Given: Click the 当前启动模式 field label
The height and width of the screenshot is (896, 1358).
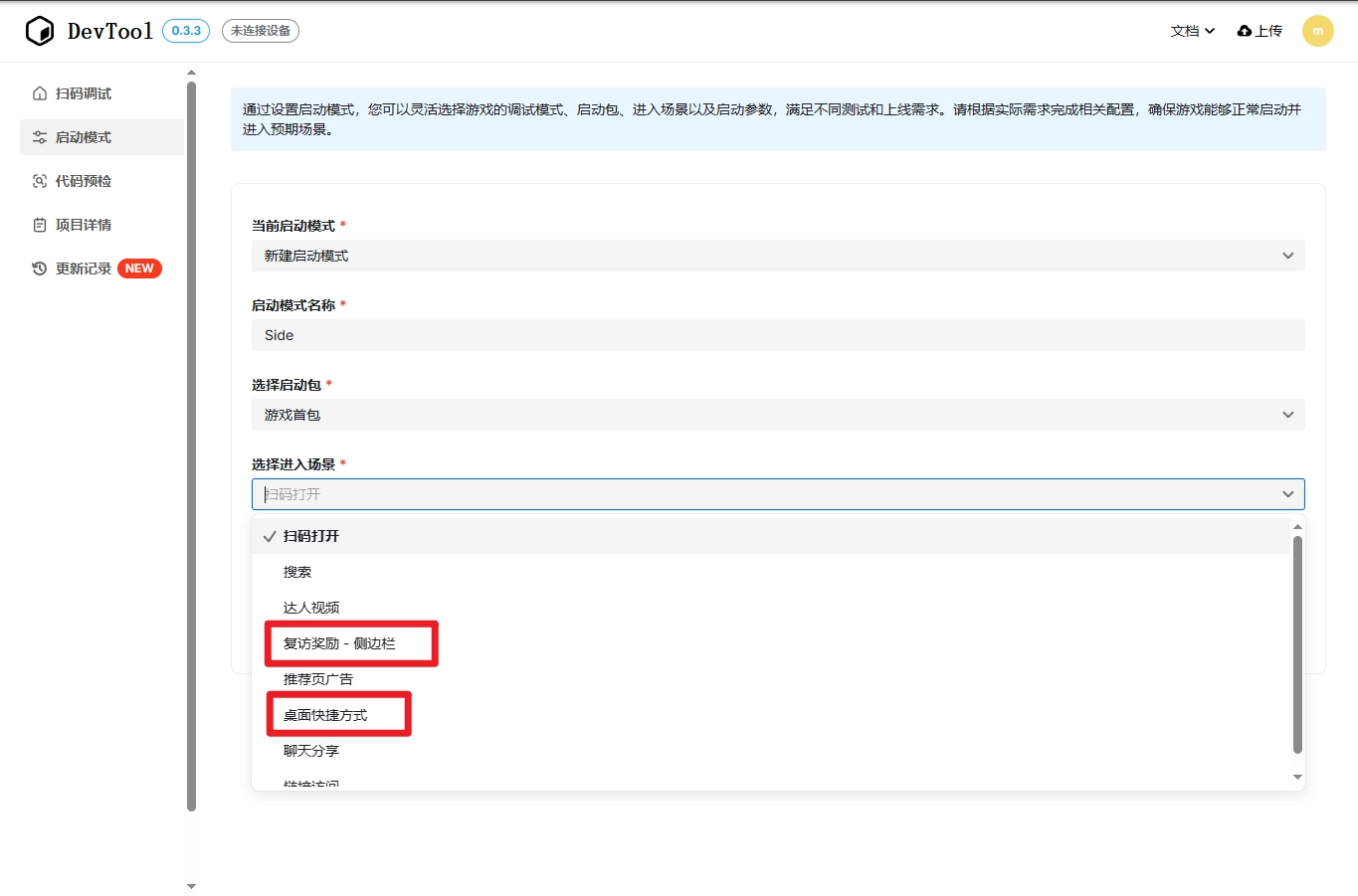Looking at the screenshot, I should tap(293, 226).
